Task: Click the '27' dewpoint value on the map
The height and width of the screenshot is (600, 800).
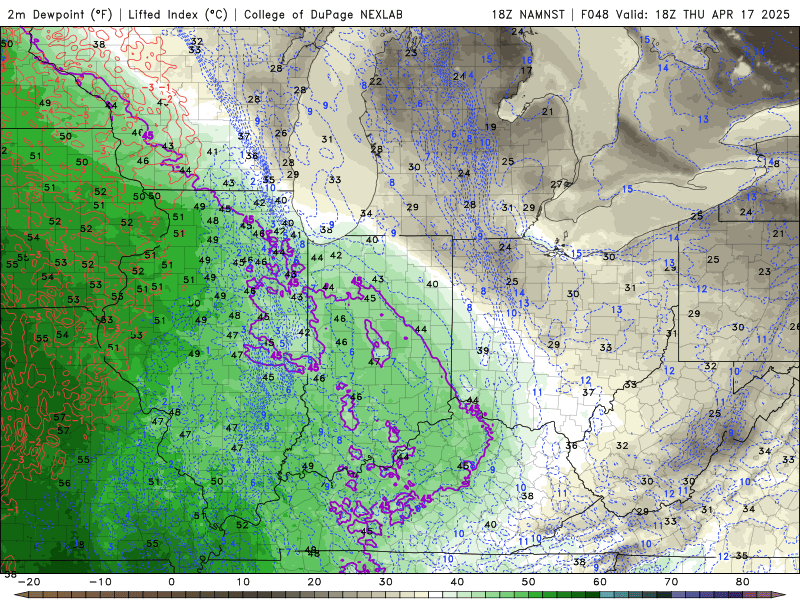Action: [557, 184]
